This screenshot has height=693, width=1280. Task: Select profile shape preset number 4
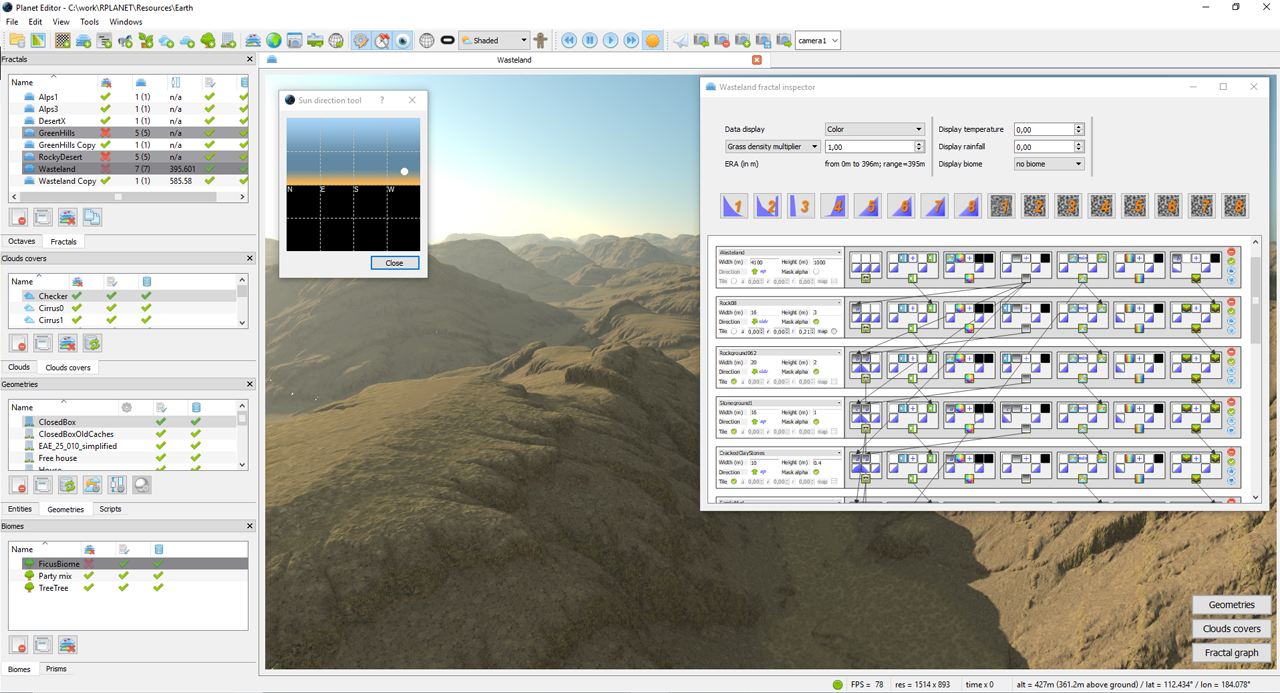pos(834,206)
